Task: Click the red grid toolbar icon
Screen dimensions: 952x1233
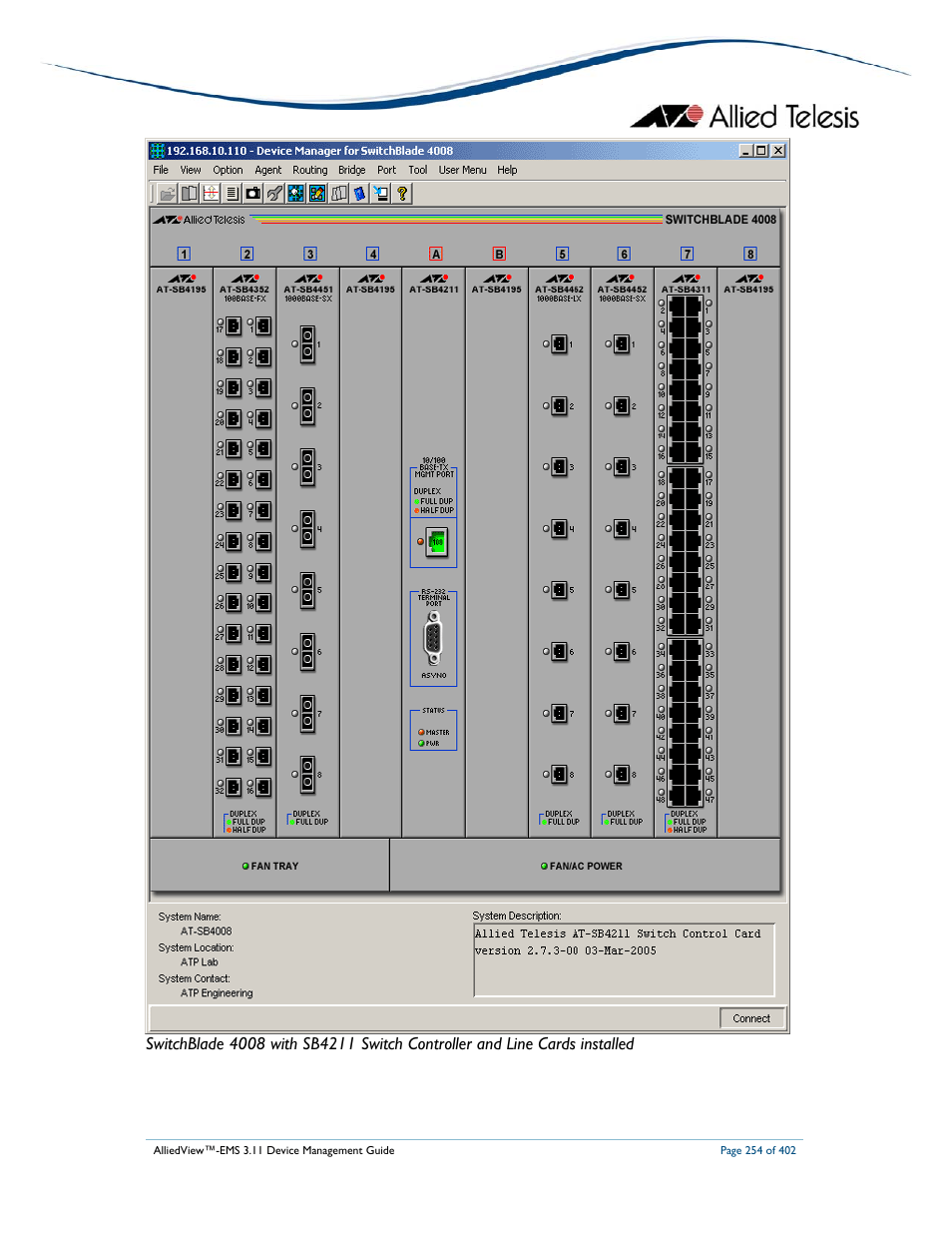Action: point(211,194)
